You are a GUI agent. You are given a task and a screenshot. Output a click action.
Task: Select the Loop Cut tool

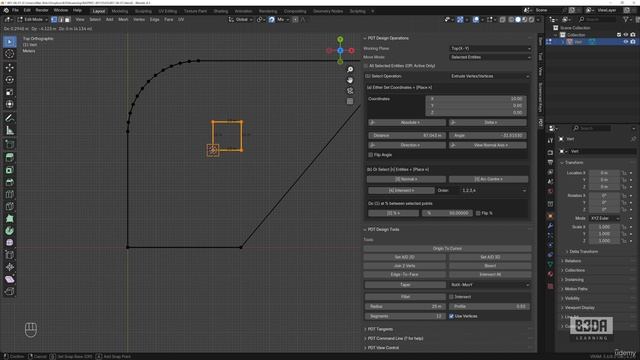pyautogui.click(x=10, y=194)
